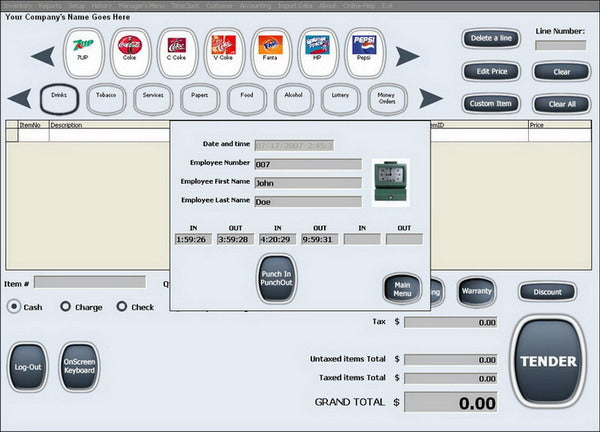This screenshot has height=432, width=600.
Task: Click the time clock picture in the dialog
Action: point(391,183)
